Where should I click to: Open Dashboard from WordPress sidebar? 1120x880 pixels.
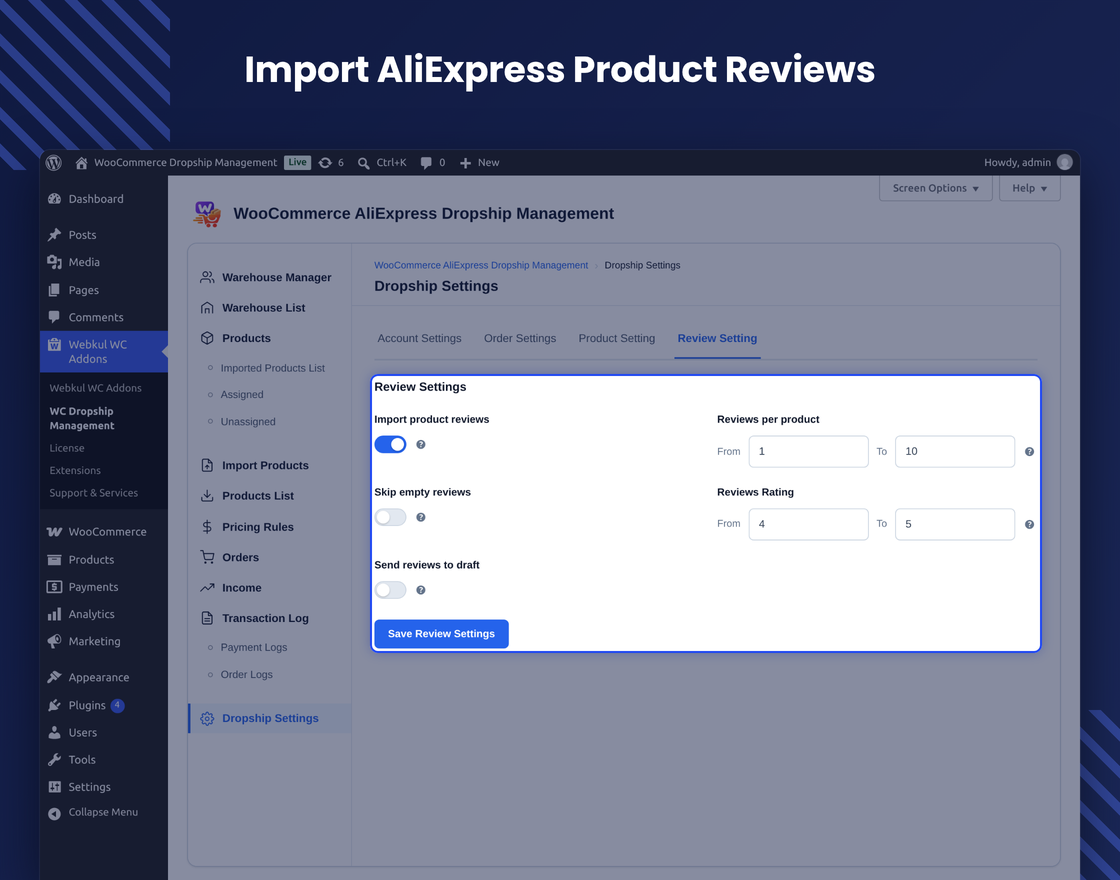96,199
